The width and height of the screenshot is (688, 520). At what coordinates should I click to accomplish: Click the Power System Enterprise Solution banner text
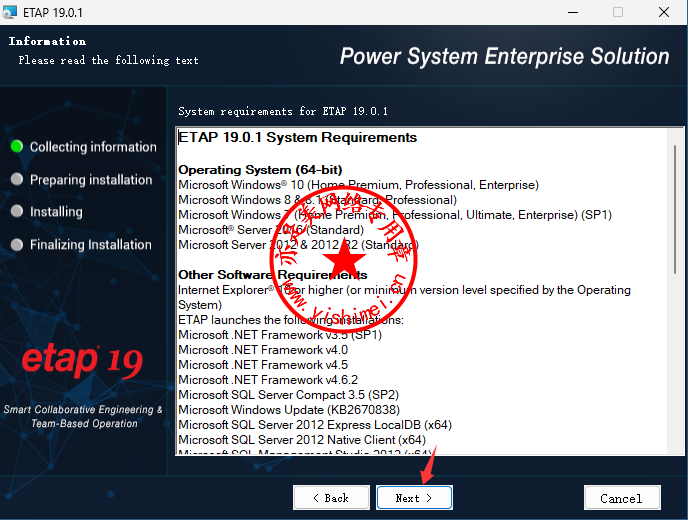click(504, 56)
